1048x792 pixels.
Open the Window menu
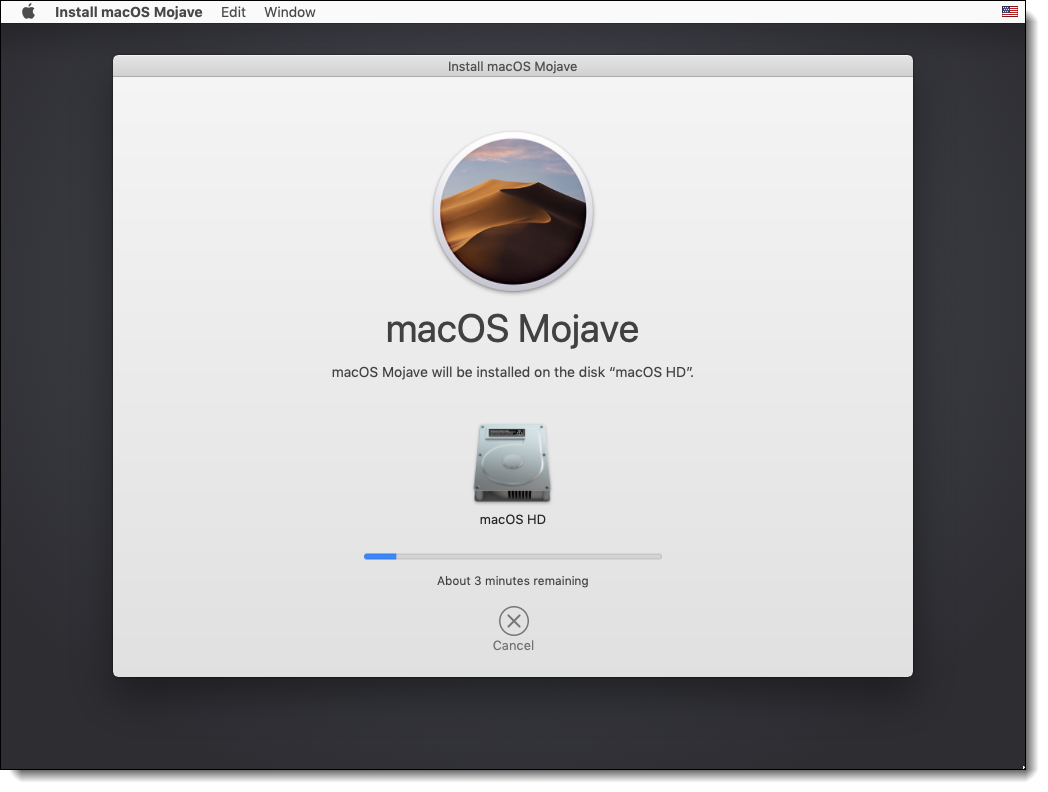pos(289,12)
